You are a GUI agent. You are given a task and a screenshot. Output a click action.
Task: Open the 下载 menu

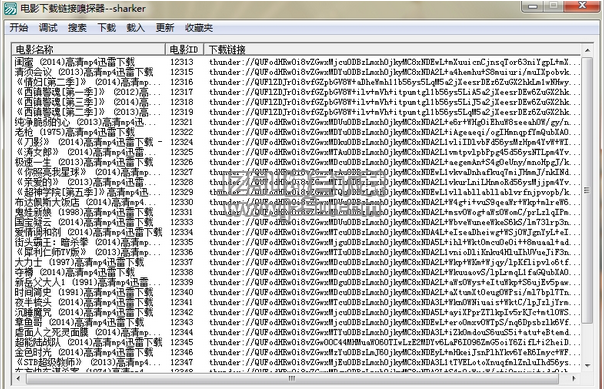107,28
